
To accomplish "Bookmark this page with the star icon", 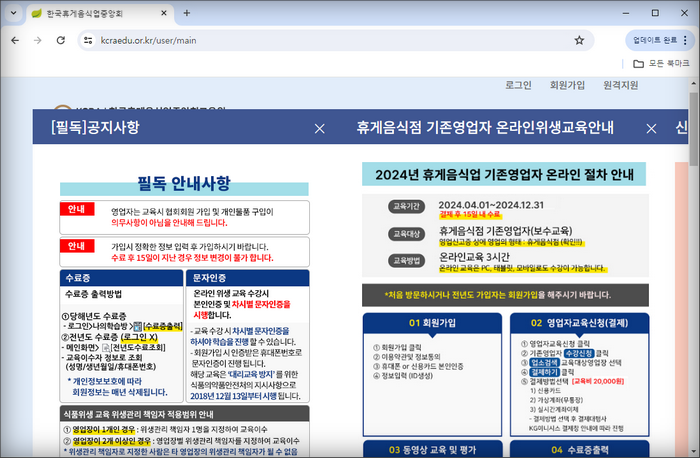I will tap(579, 40).
